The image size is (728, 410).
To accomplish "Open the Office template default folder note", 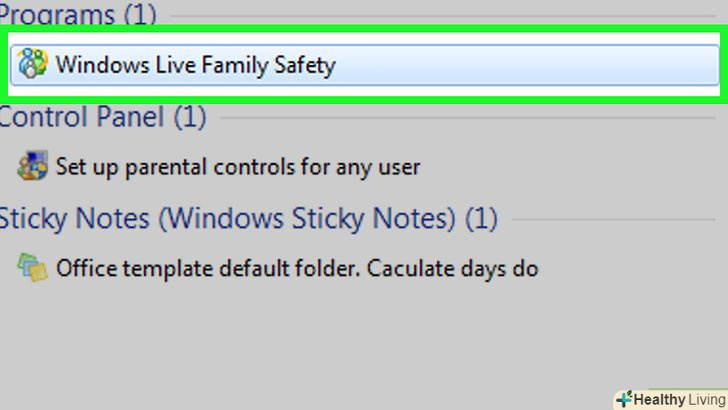I will pos(297,268).
